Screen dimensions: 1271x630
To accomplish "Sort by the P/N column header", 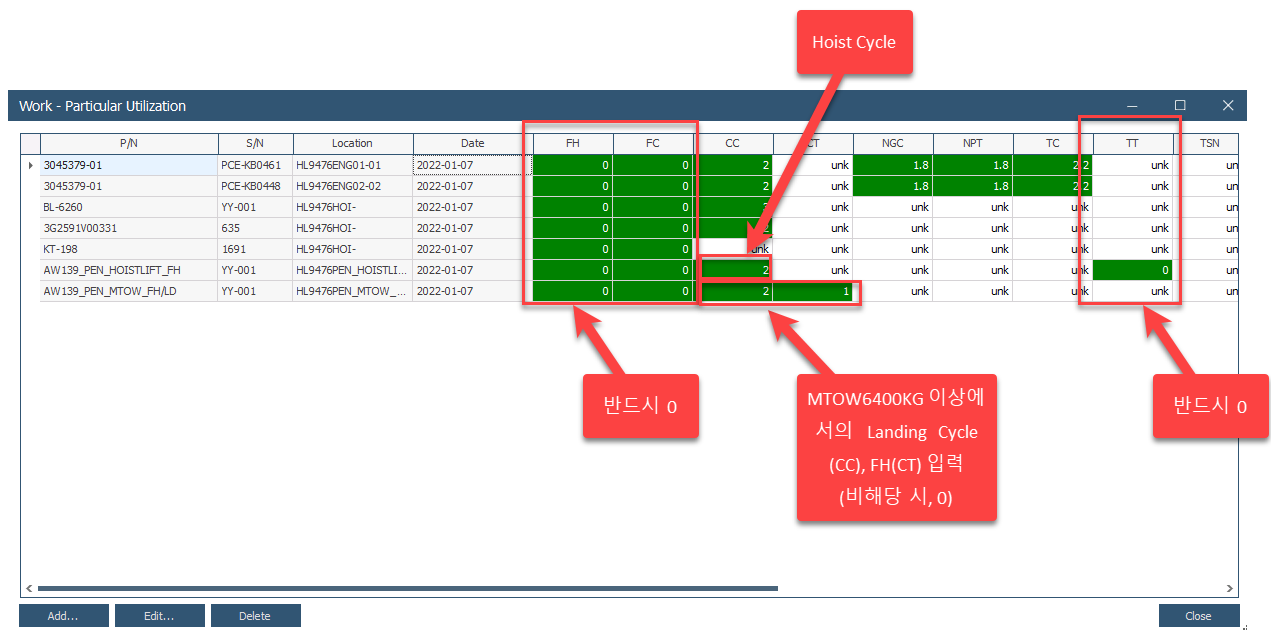I will [x=128, y=143].
